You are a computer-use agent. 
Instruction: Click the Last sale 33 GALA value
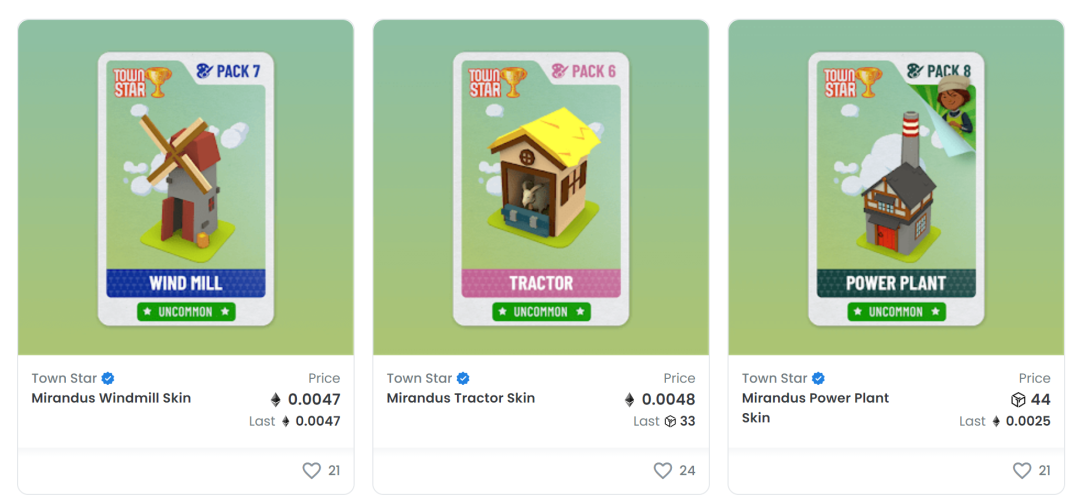tap(680, 421)
